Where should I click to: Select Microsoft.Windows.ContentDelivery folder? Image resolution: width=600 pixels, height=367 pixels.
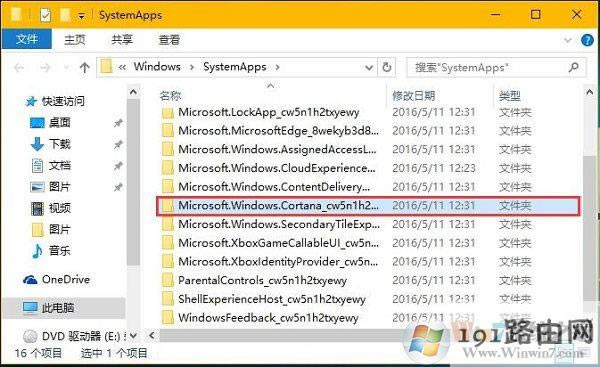tap(274, 187)
